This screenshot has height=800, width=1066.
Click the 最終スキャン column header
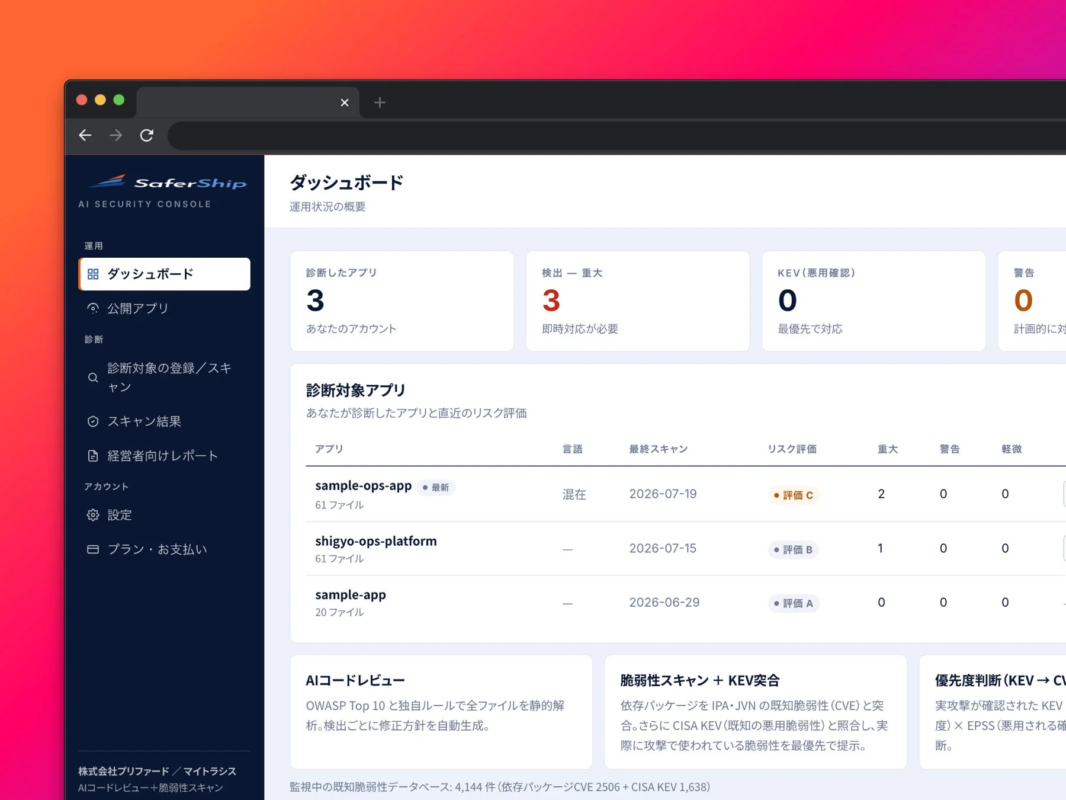(x=658, y=449)
